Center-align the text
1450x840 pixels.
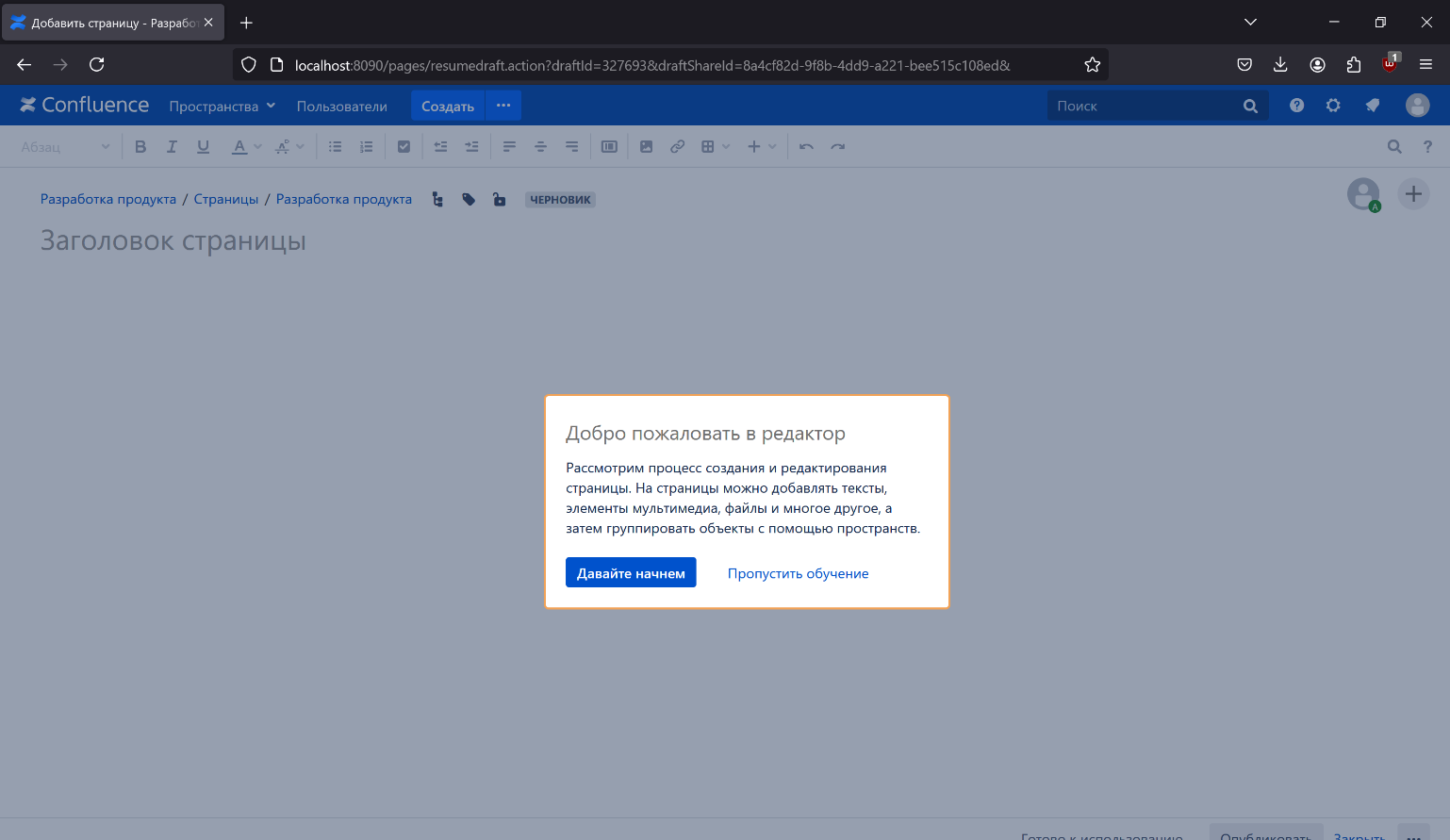540,147
